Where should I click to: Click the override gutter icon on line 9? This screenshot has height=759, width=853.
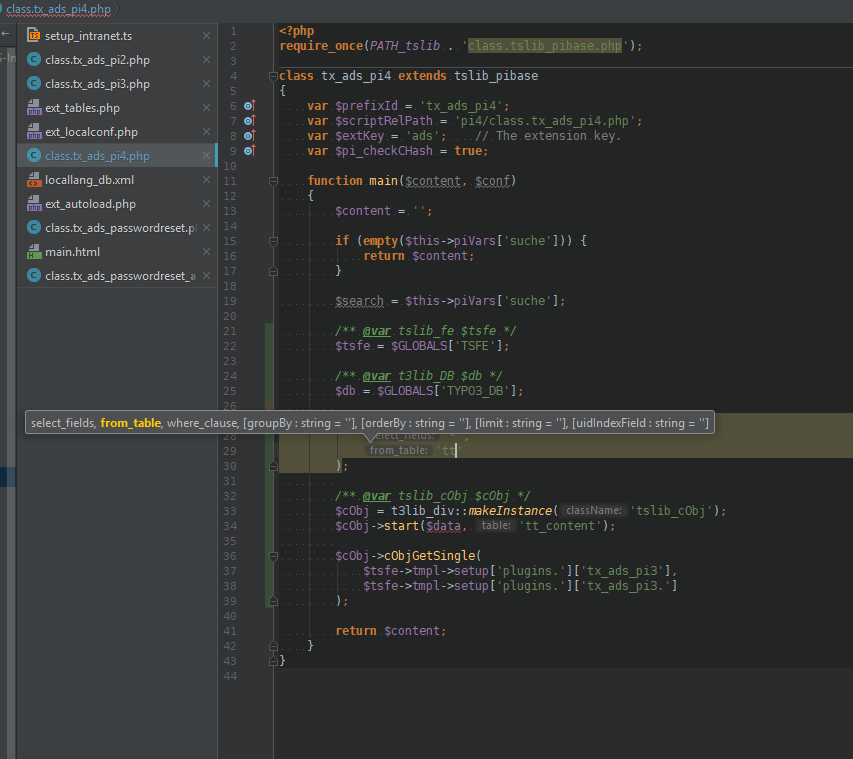point(250,151)
